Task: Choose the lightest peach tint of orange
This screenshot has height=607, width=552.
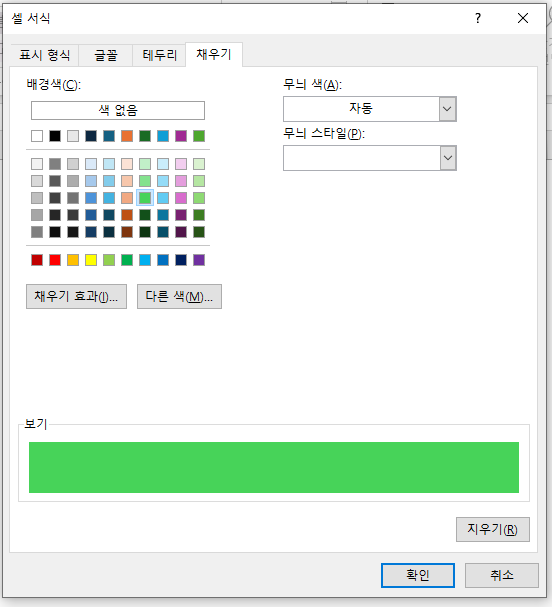Action: [x=127, y=164]
